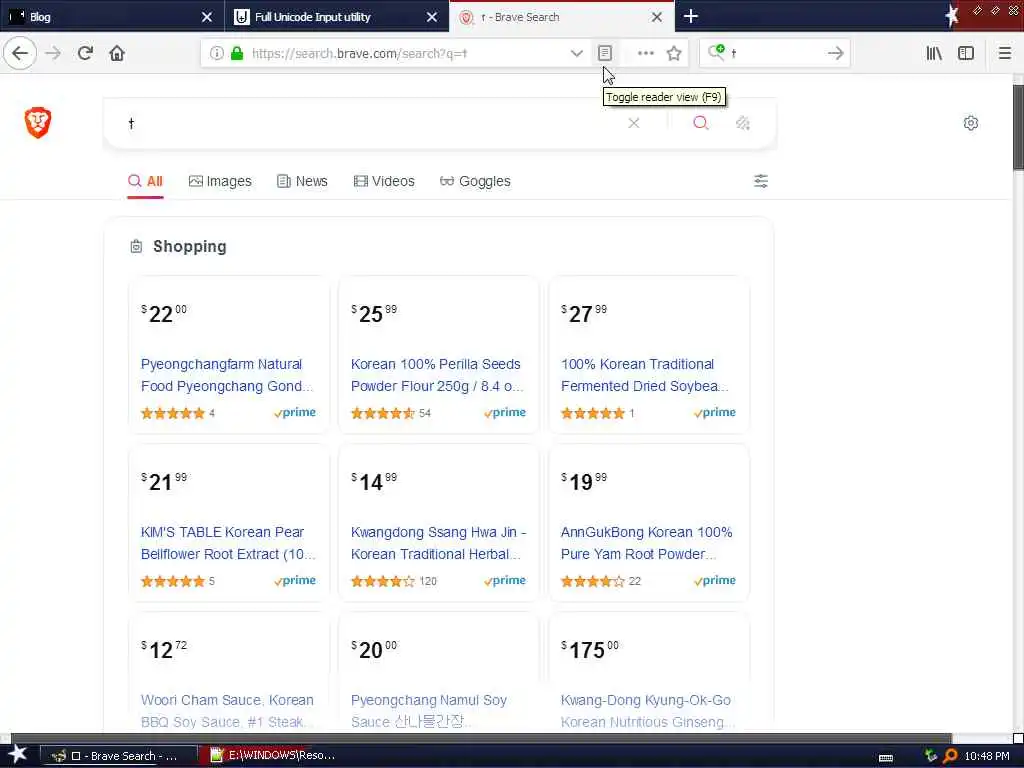The height and width of the screenshot is (768, 1024).
Task: Click the $25.99 price on Perilla Seeds card
Action: click(374, 313)
